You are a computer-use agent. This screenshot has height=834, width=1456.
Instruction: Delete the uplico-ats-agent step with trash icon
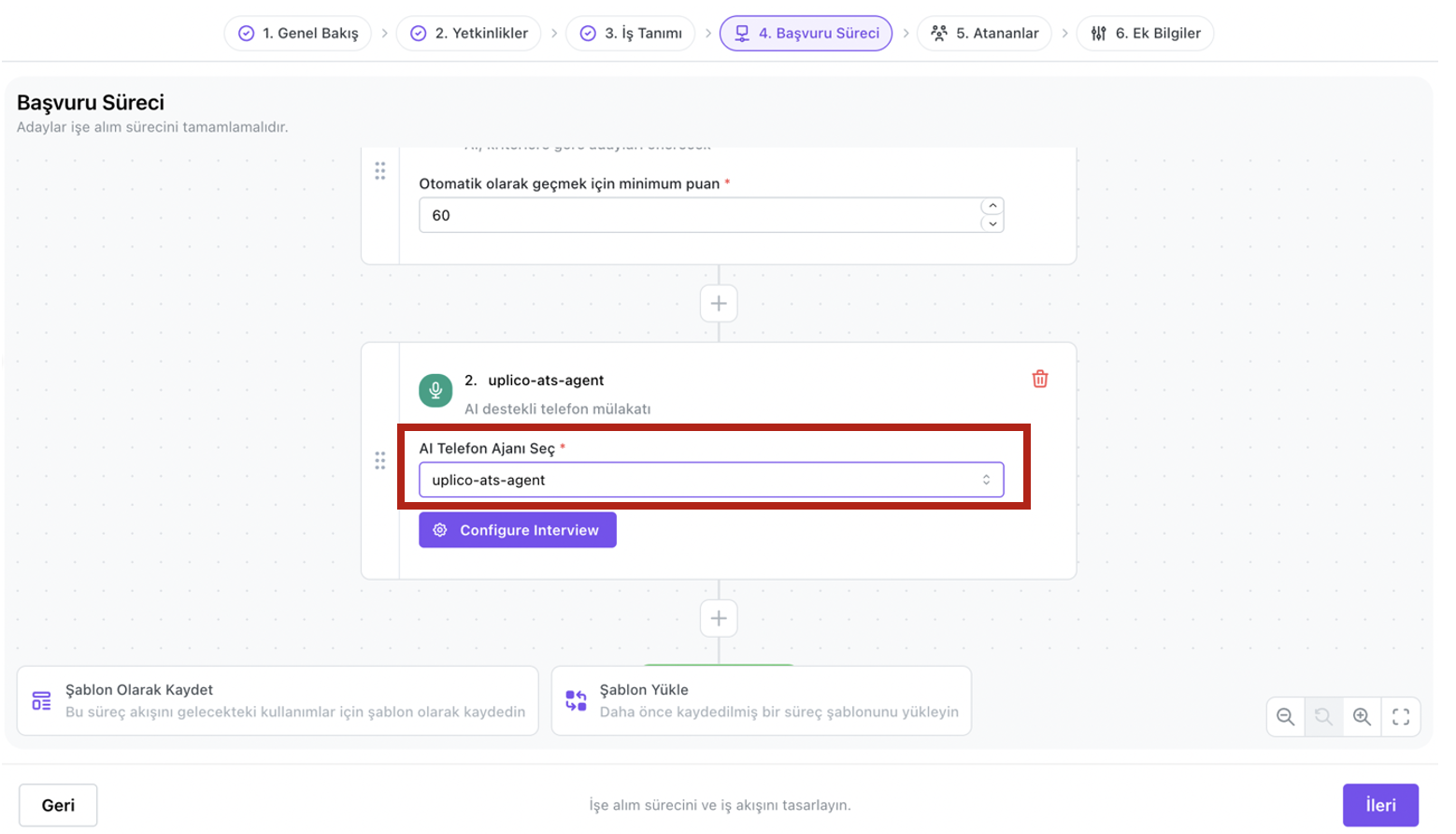1039,379
